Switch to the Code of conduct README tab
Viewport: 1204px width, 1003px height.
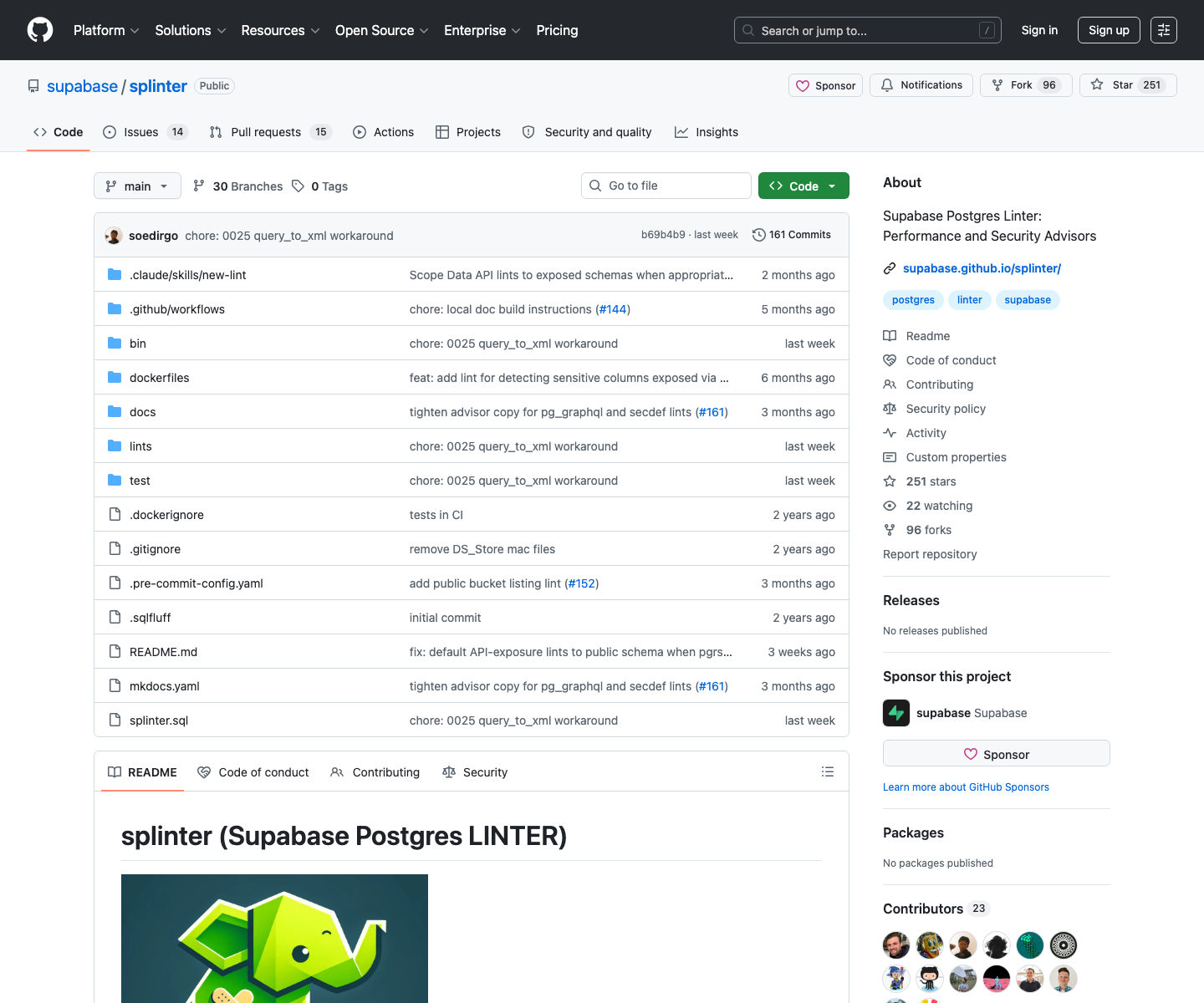(x=253, y=772)
